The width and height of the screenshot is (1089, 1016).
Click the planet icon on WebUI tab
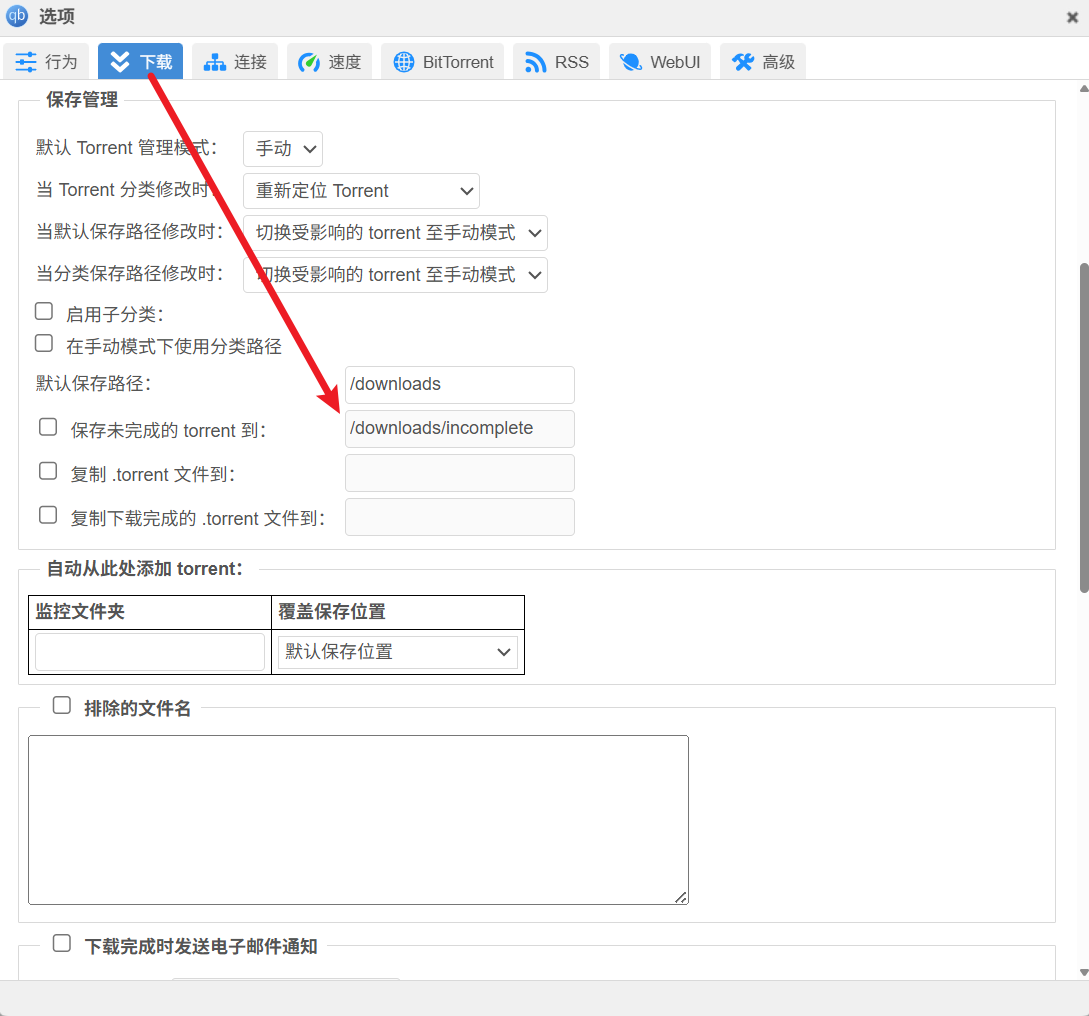(x=630, y=62)
